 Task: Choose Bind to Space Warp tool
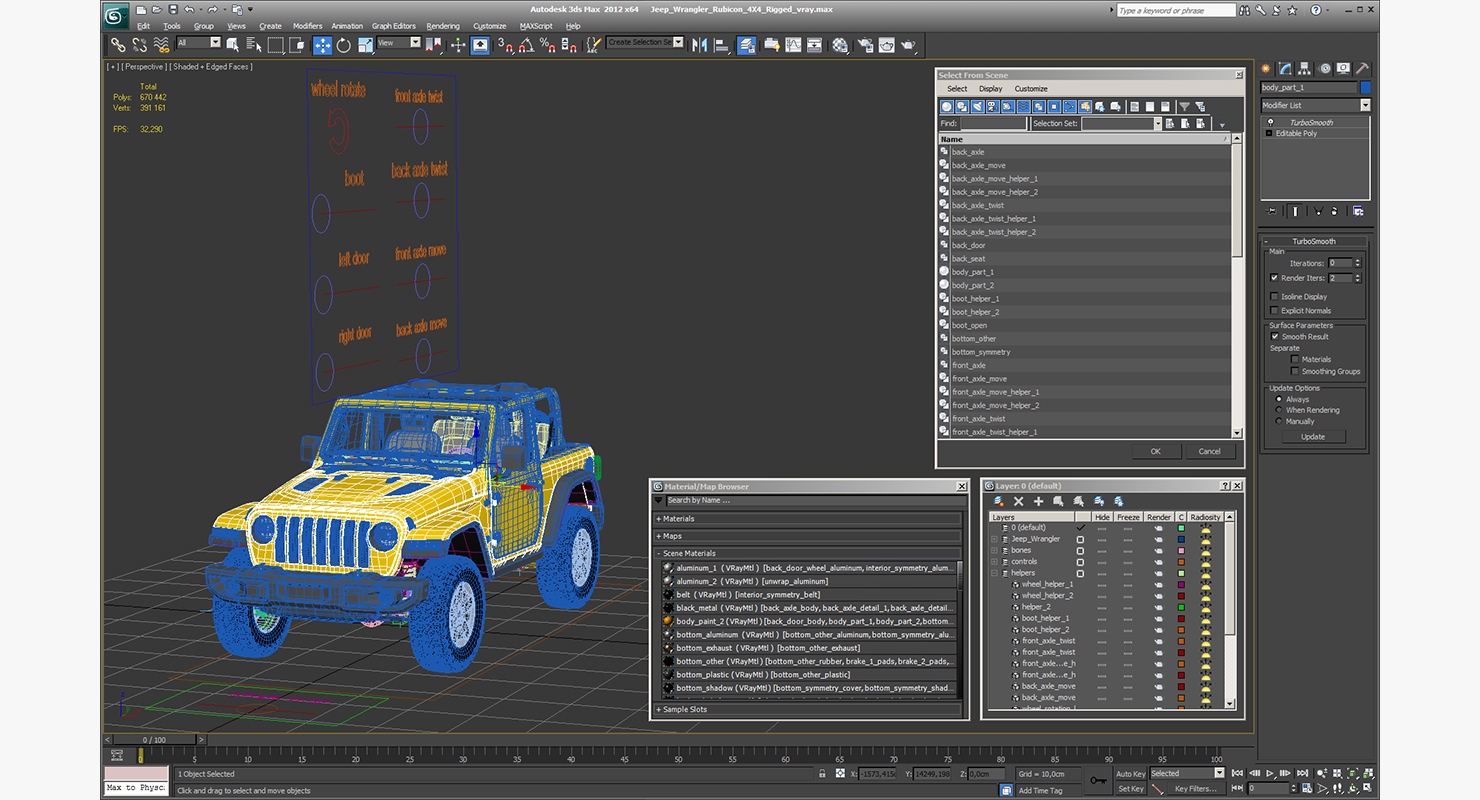tap(161, 45)
